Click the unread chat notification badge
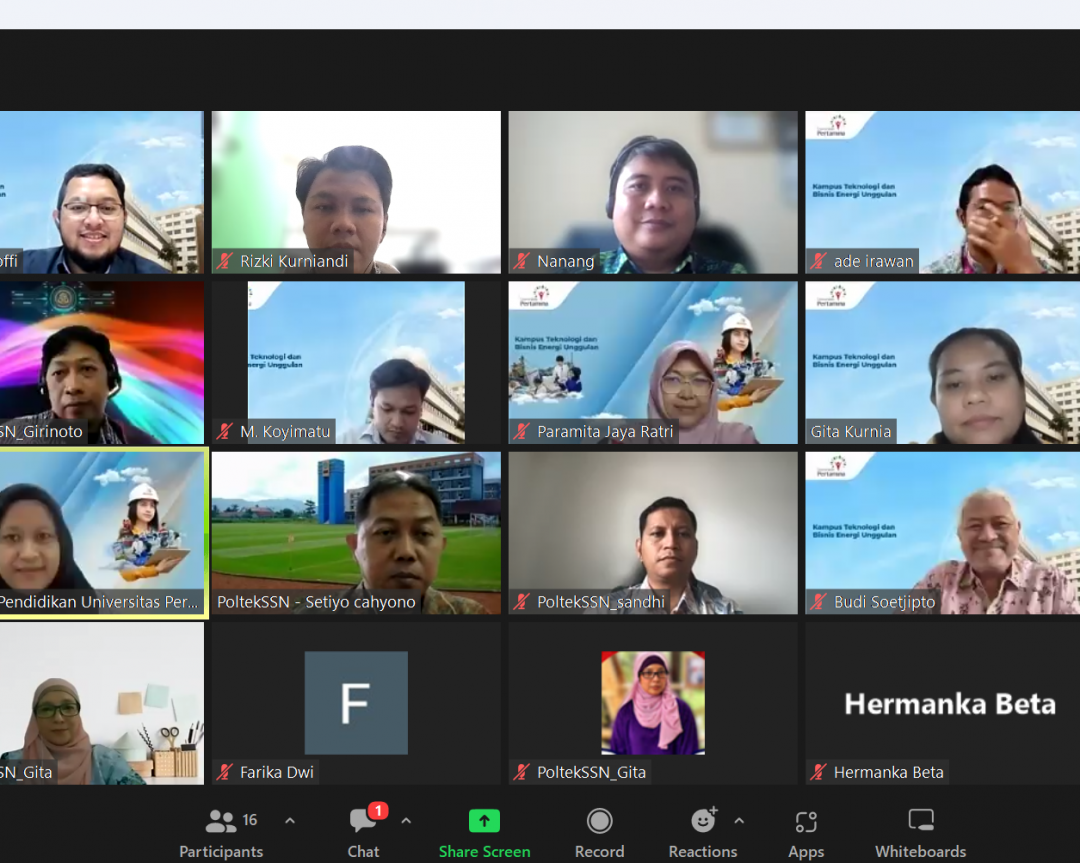1080x863 pixels. (x=378, y=811)
